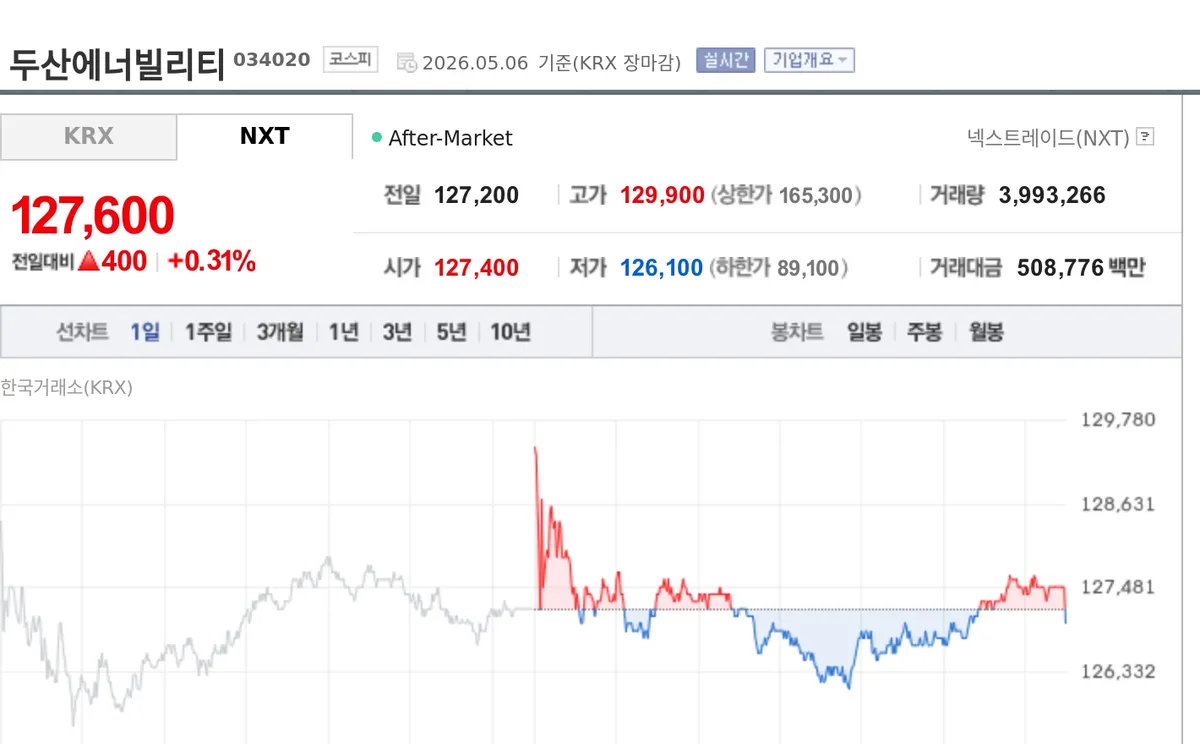This screenshot has width=1200, height=744.
Task: Click the calendar icon beside the date
Action: pyautogui.click(x=407, y=62)
